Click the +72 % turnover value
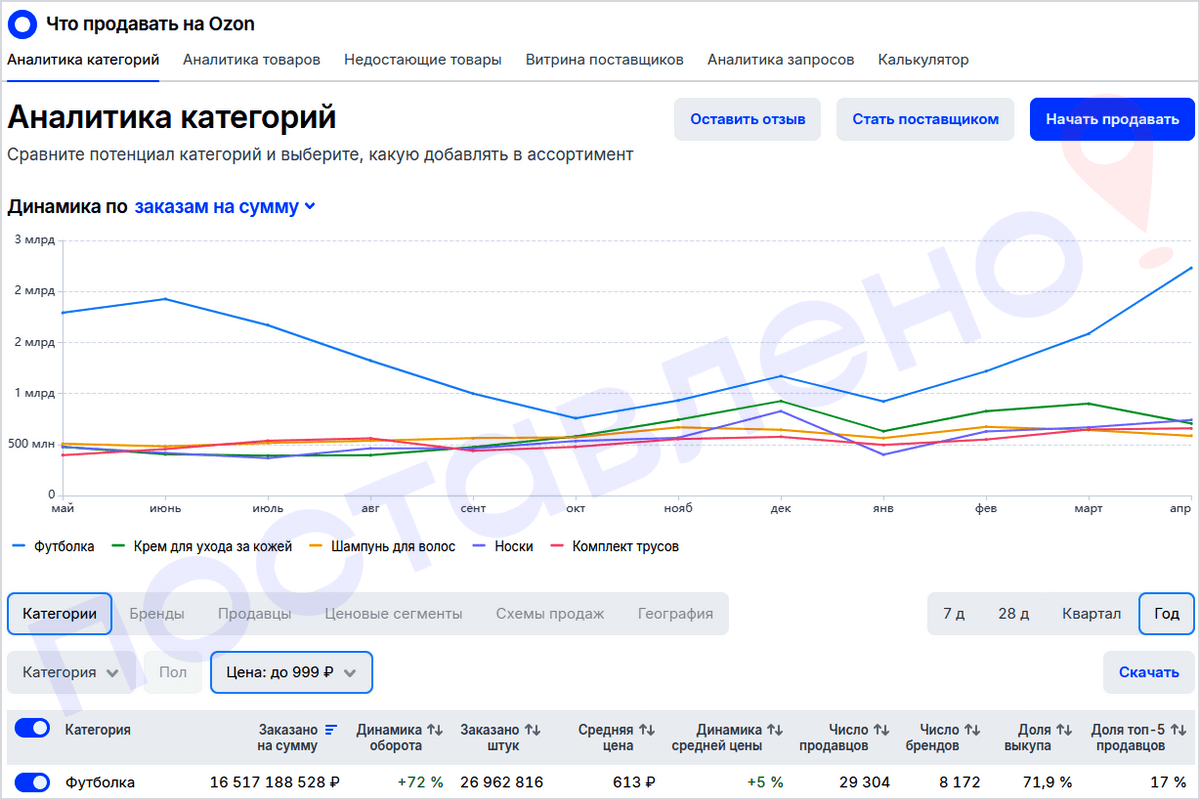The height and width of the screenshot is (800, 1200). [420, 782]
